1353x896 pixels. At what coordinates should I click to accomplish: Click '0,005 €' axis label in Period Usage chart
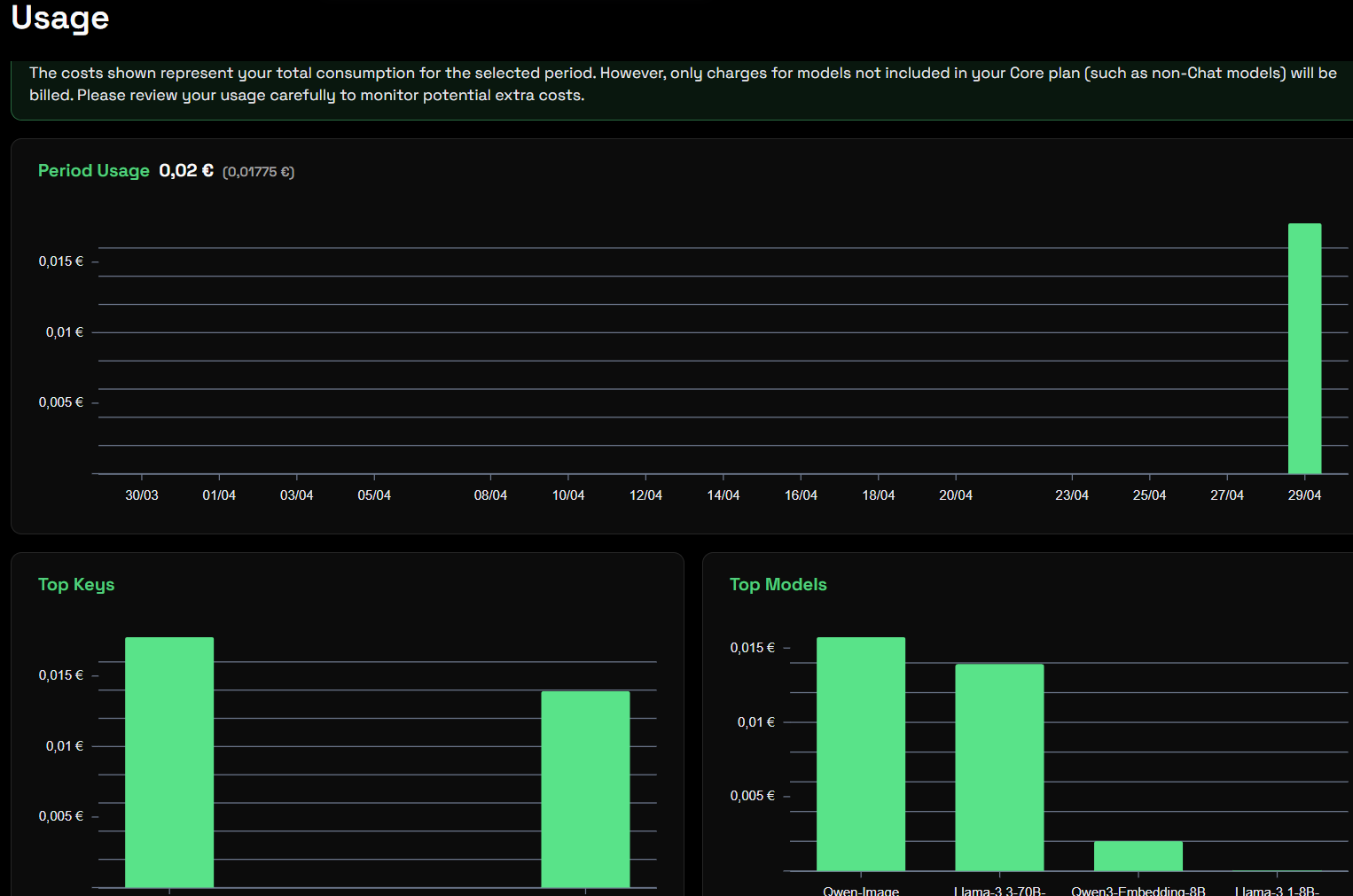click(x=61, y=402)
